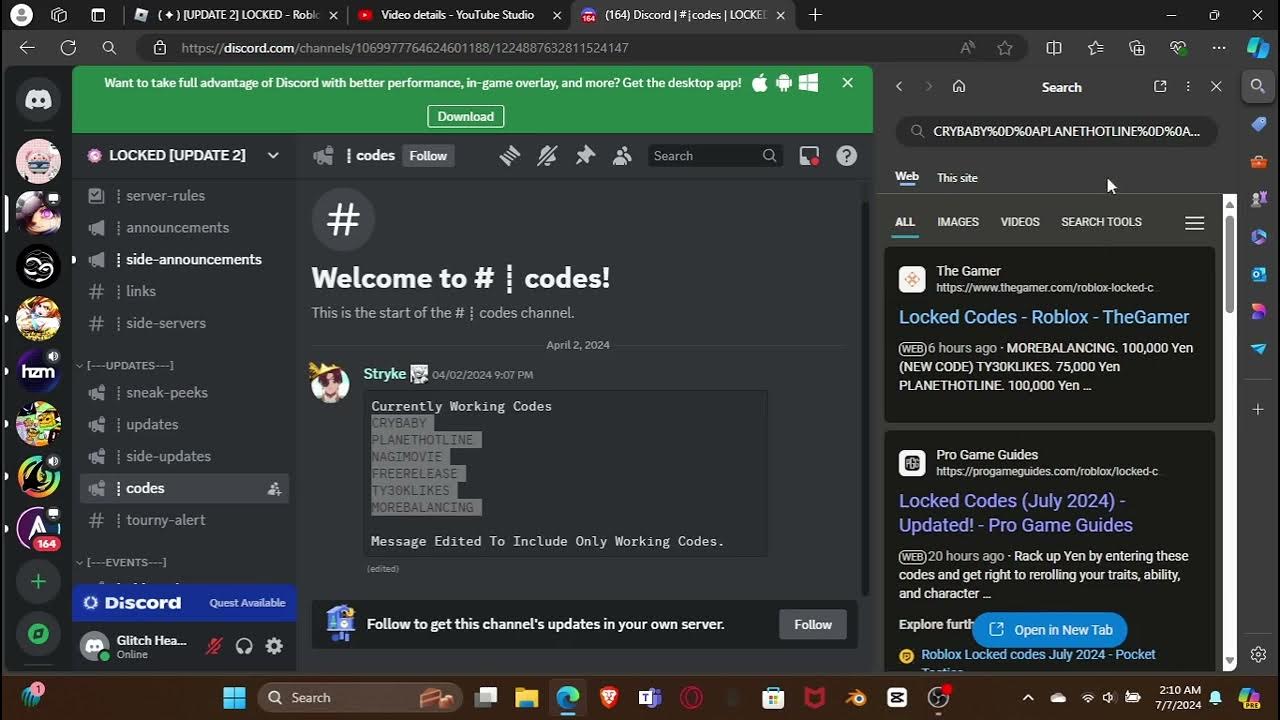Switch to the Roblox LOCKED browser tab
This screenshot has width=1280, height=720.
click(x=236, y=15)
